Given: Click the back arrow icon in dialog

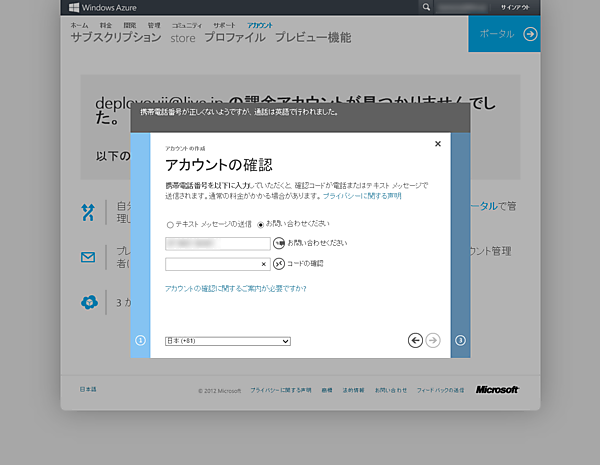Looking at the screenshot, I should [416, 340].
